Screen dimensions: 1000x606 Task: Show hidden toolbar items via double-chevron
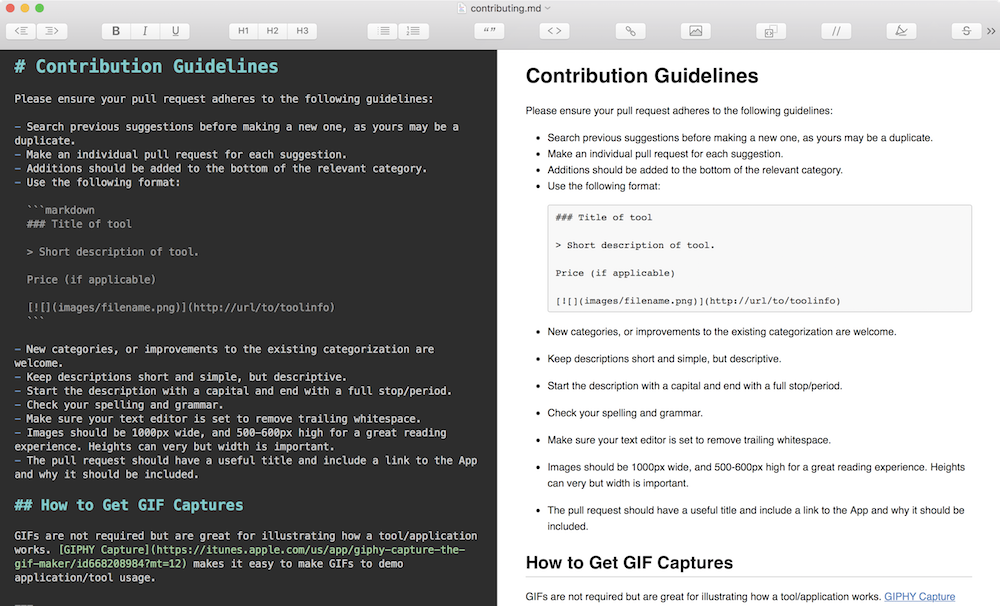990,31
